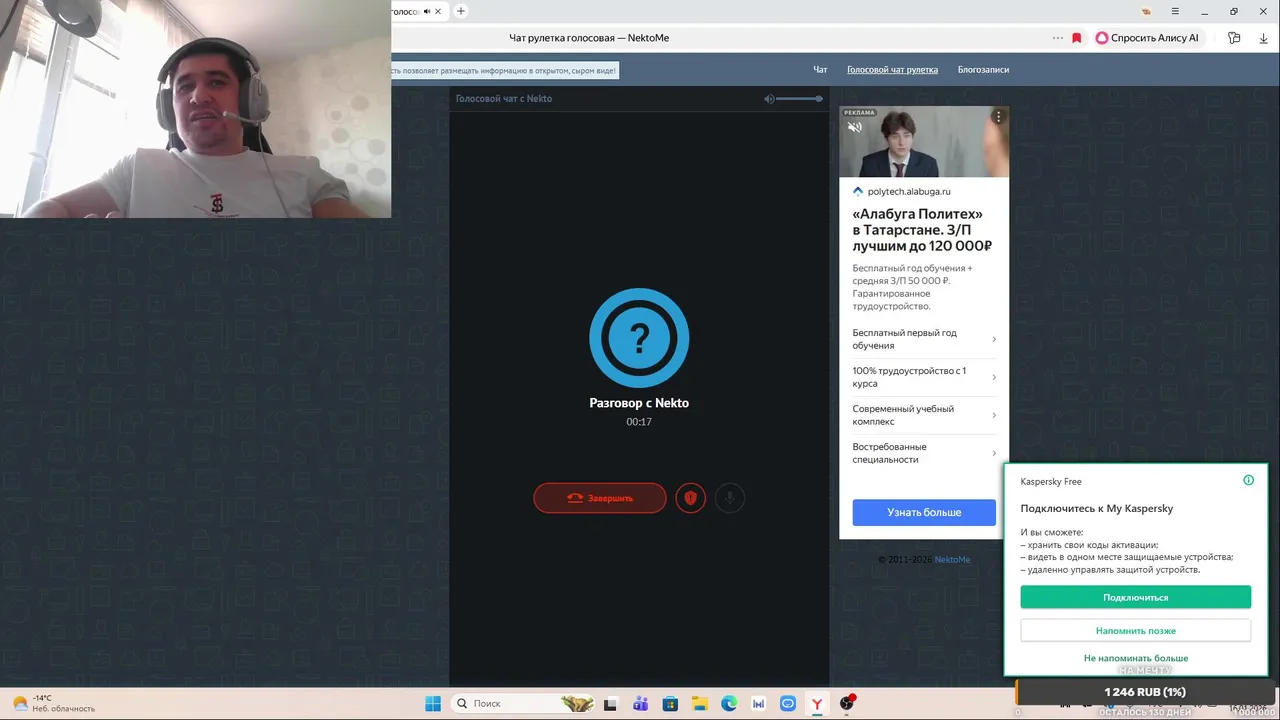
Task: Open browser downloads arrow
Action: 1263,38
